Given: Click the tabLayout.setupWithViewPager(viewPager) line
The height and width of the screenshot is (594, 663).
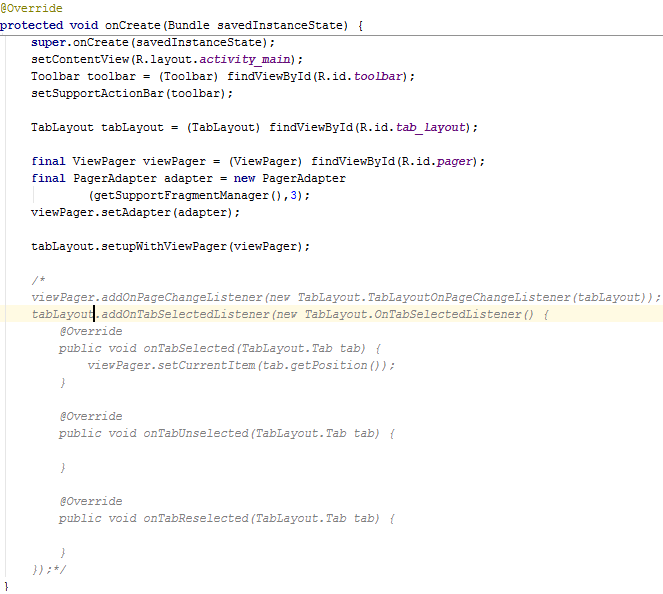Looking at the screenshot, I should [170, 246].
